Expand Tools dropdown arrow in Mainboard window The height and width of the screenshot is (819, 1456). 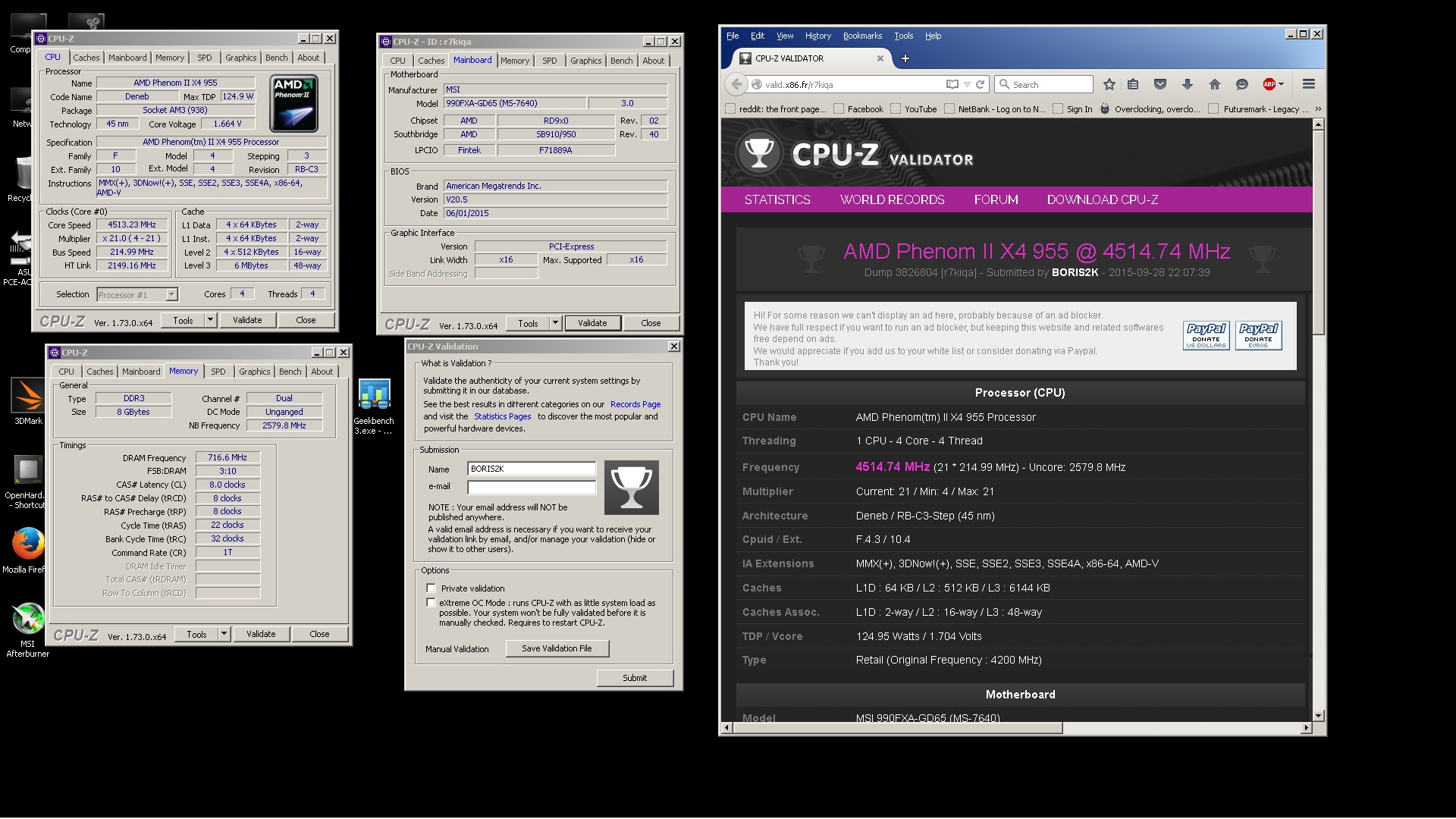pyautogui.click(x=555, y=323)
